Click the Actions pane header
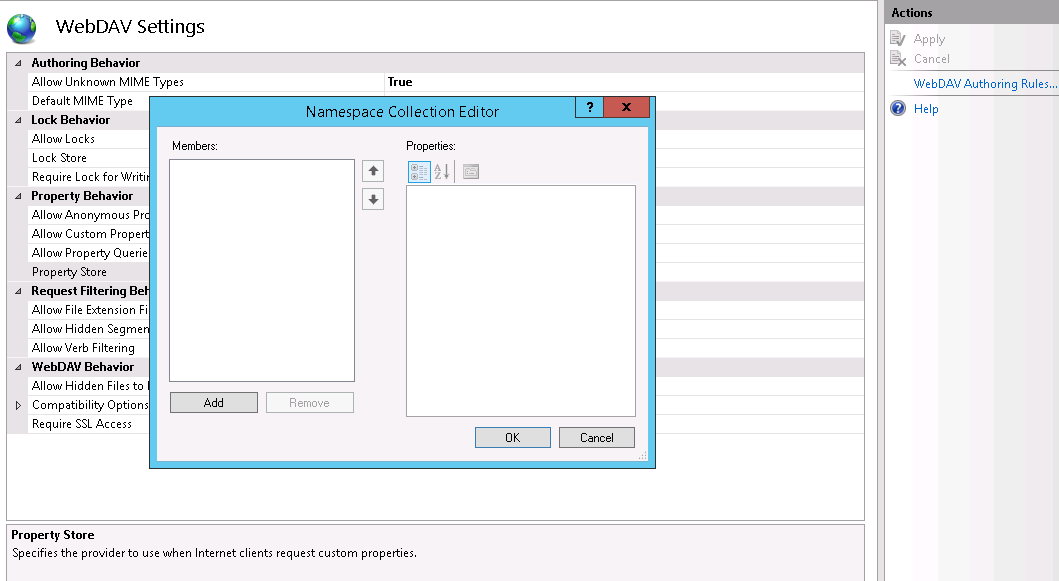The height and width of the screenshot is (581, 1059). pos(971,12)
